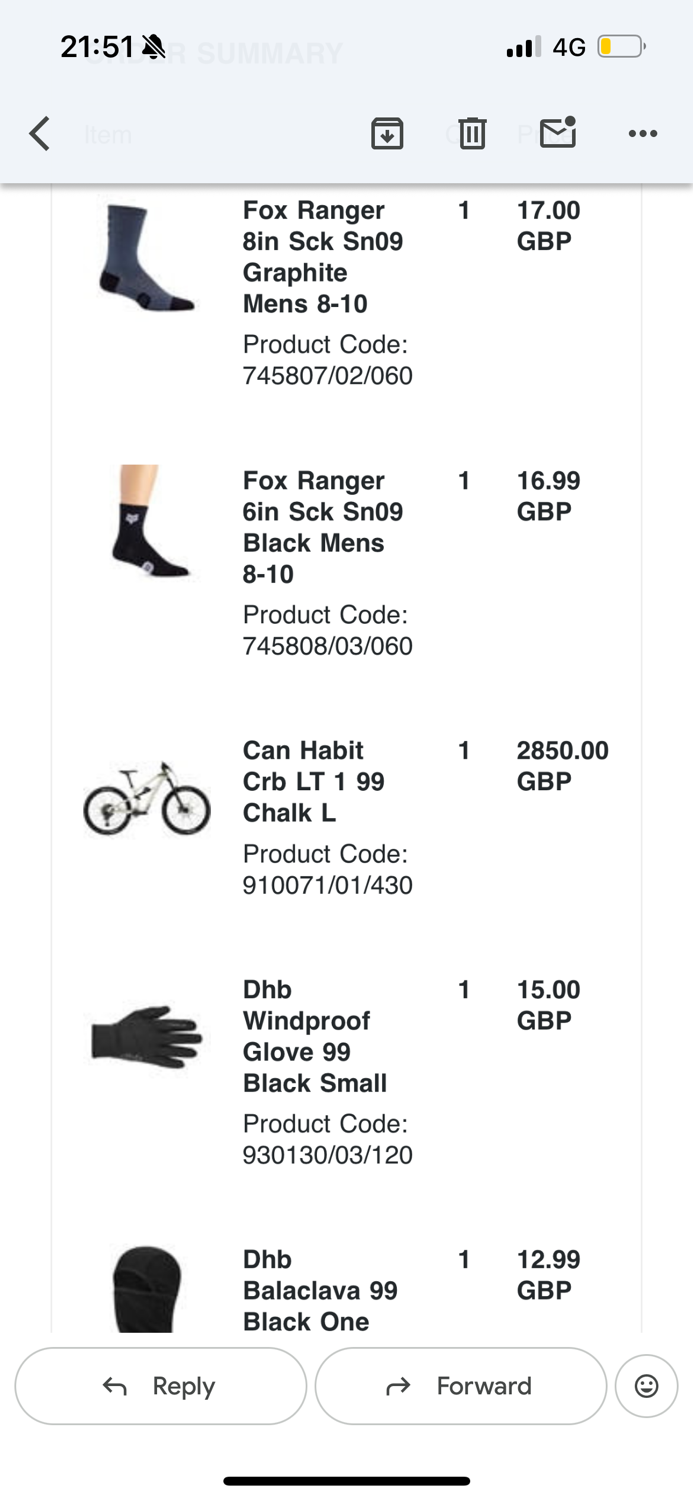Tap the Dhb Balaclava product image
This screenshot has width=693, height=1500.
click(x=146, y=1290)
